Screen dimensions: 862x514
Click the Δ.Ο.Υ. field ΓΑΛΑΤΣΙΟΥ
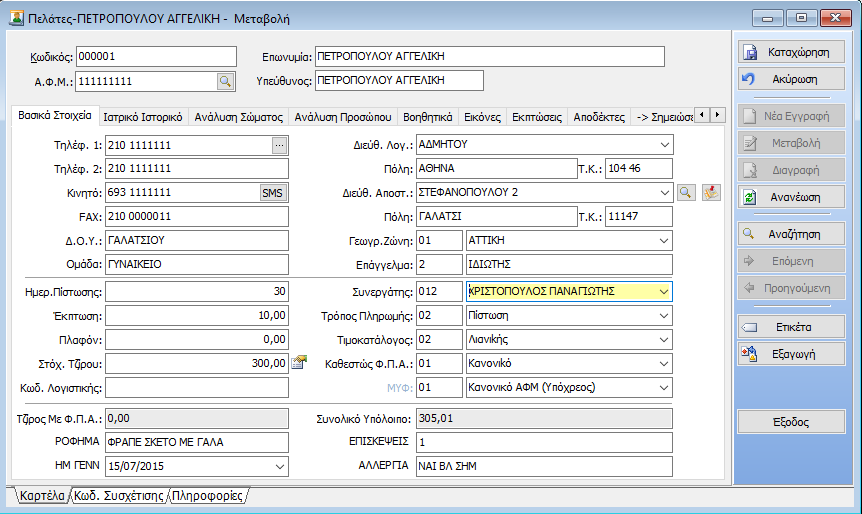click(197, 241)
